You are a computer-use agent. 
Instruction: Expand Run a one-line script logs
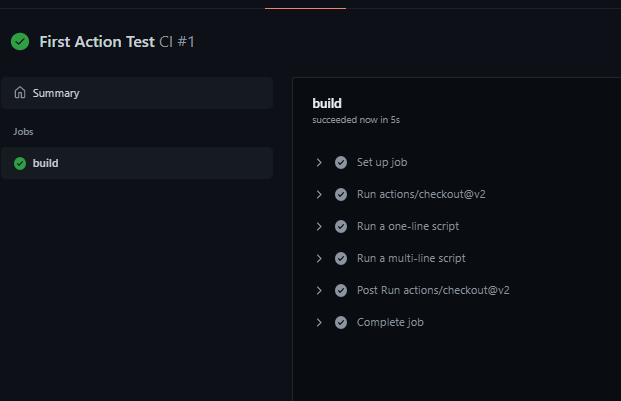319,226
